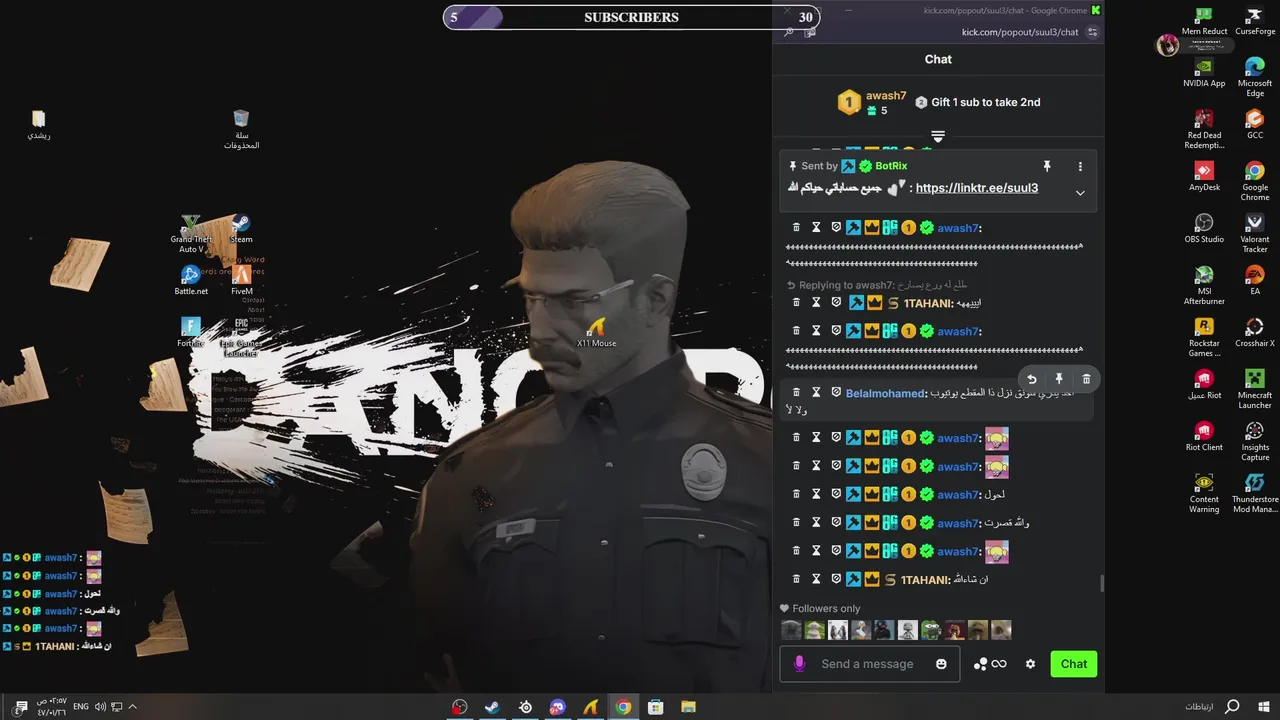Screen dimensions: 1280x720
Task: Open Thunderstore Mod Manager desktop icon
Action: [x=1255, y=492]
